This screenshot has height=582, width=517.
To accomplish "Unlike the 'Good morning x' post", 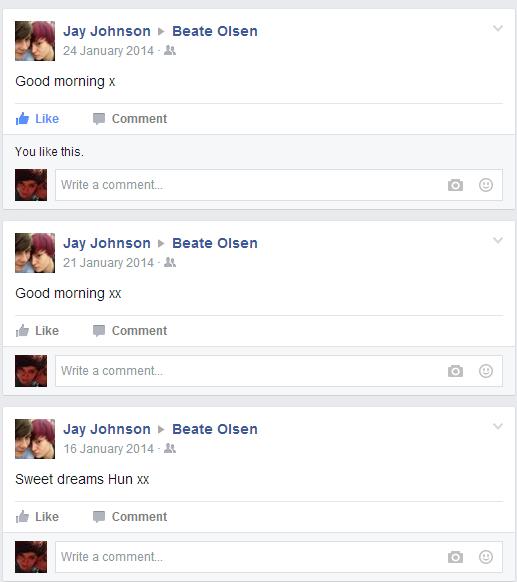I will (x=37, y=119).
